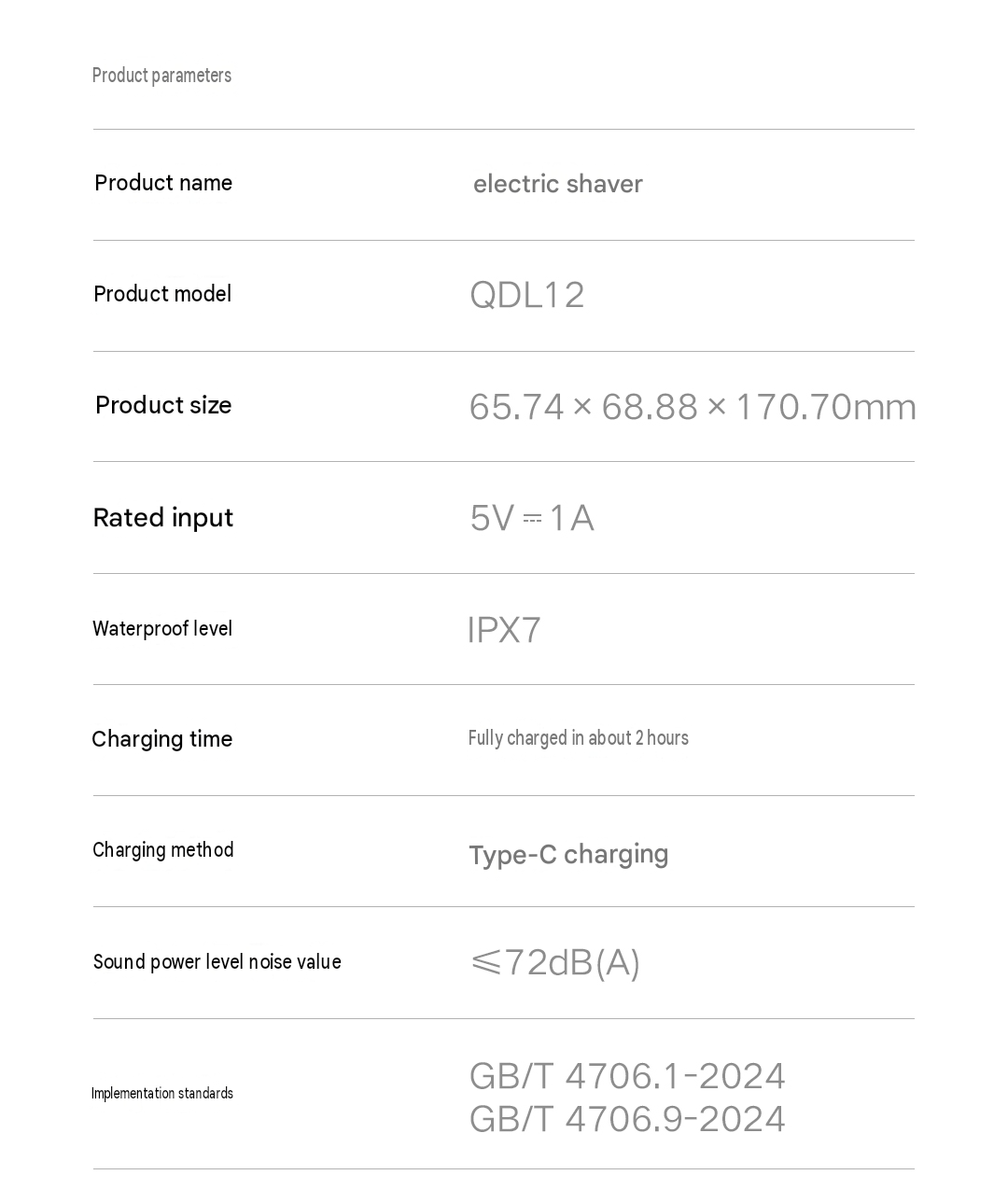Click the GB/T 4706.9-2024 standard

[627, 1119]
